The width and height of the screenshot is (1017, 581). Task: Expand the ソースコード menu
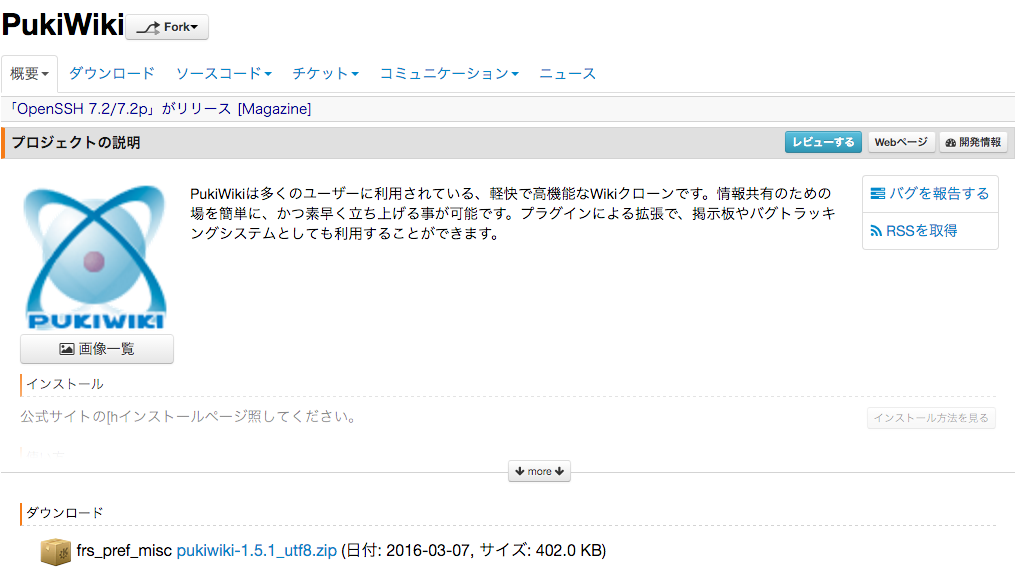point(224,74)
